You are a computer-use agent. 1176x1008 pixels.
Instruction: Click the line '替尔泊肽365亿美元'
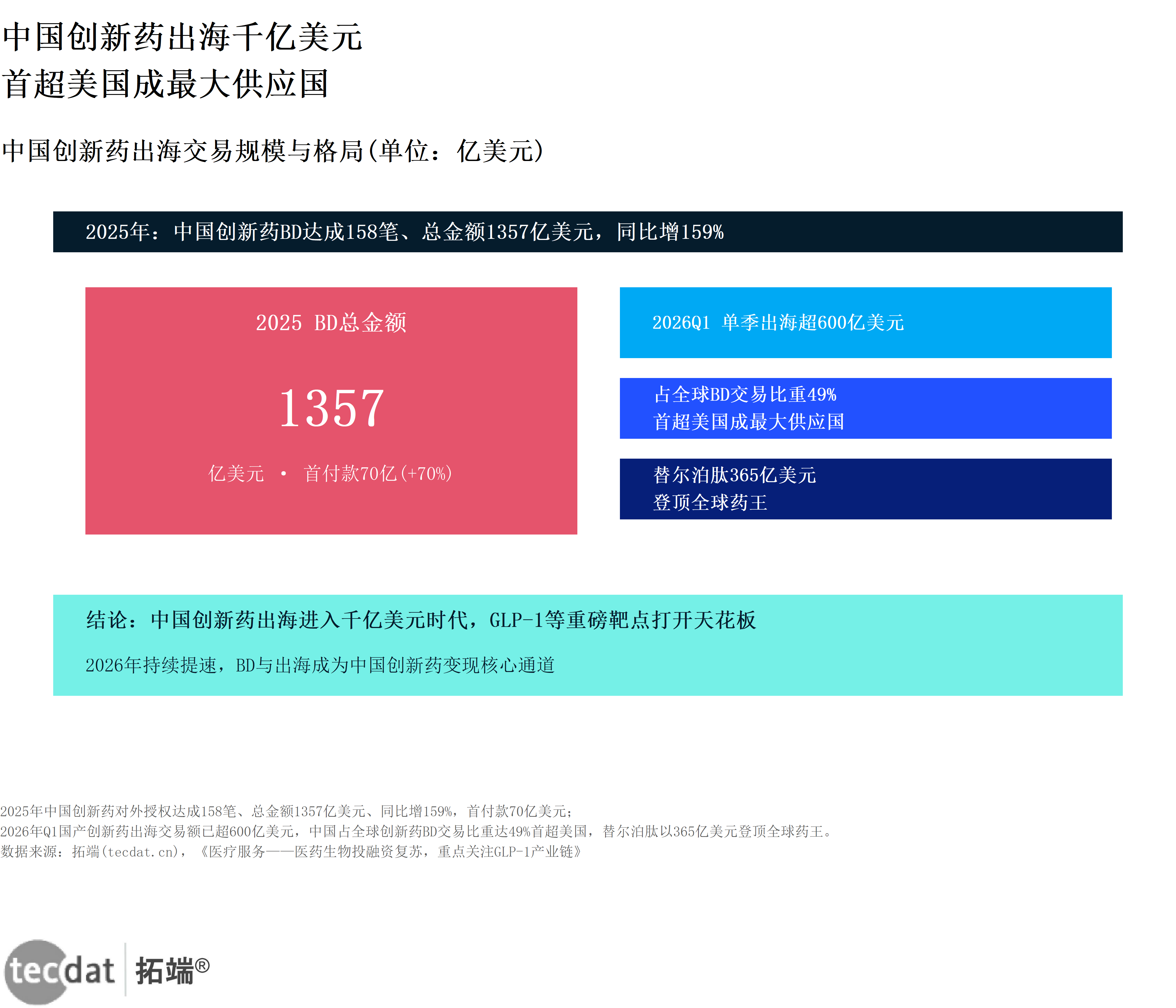(734, 475)
